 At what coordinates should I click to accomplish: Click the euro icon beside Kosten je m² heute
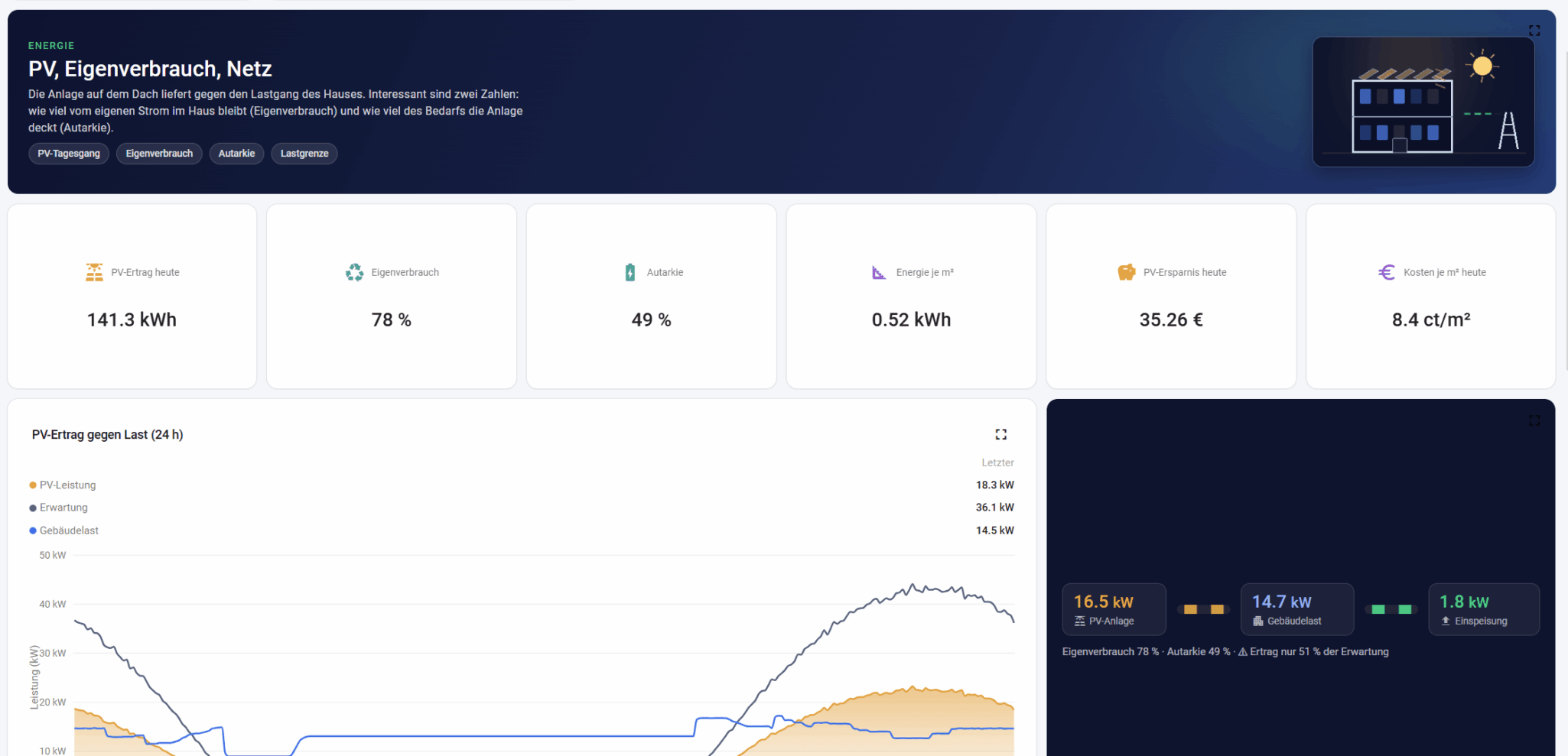point(1387,272)
